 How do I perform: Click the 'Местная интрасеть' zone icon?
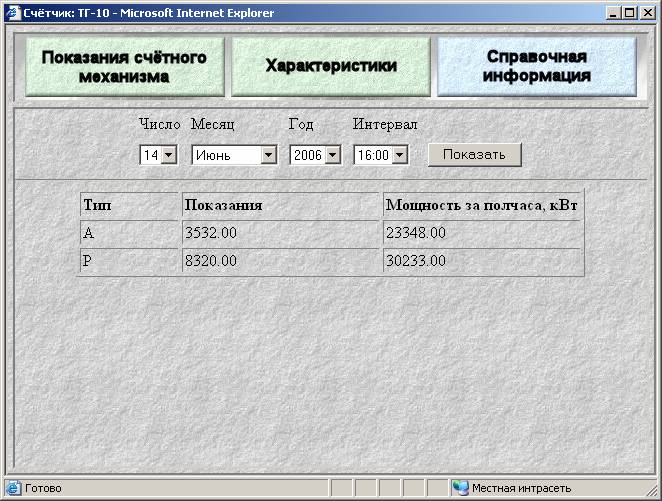pyautogui.click(x=460, y=488)
